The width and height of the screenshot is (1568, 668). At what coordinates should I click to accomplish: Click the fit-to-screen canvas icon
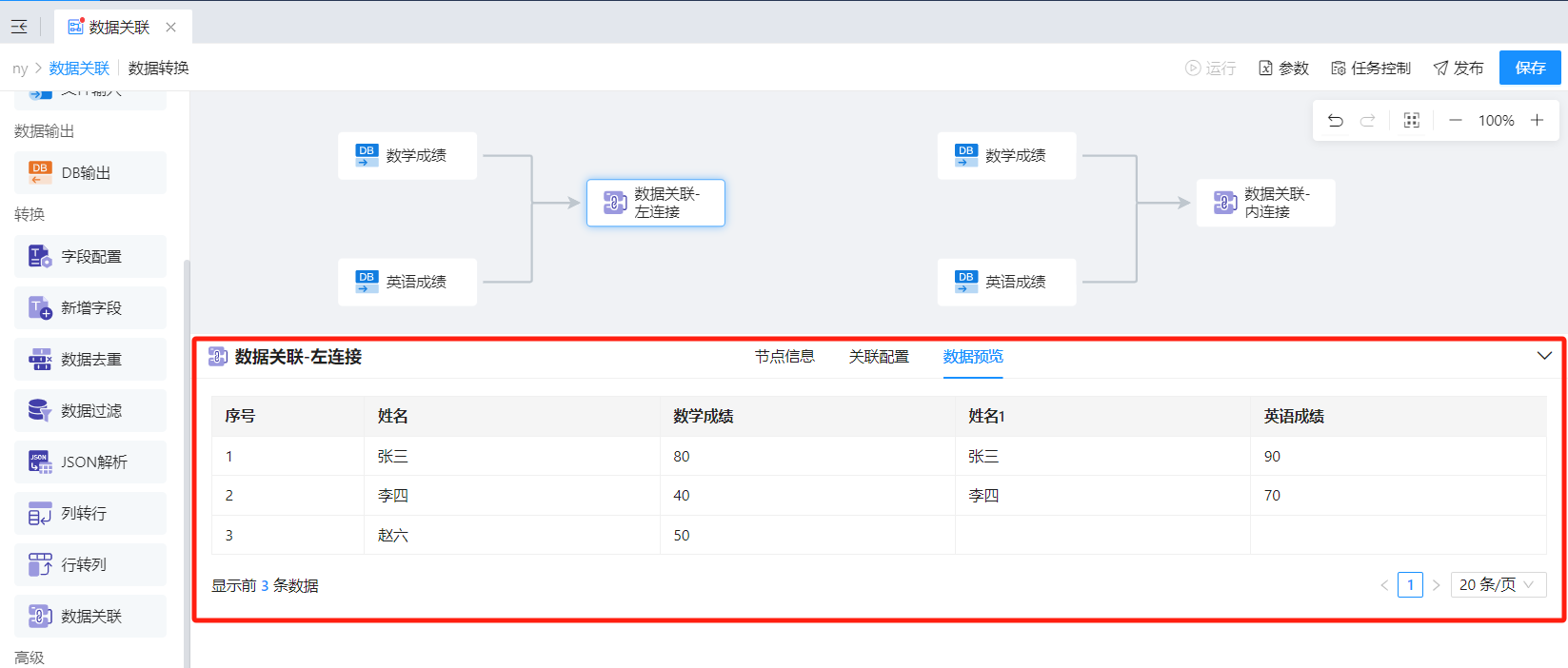click(x=1411, y=121)
